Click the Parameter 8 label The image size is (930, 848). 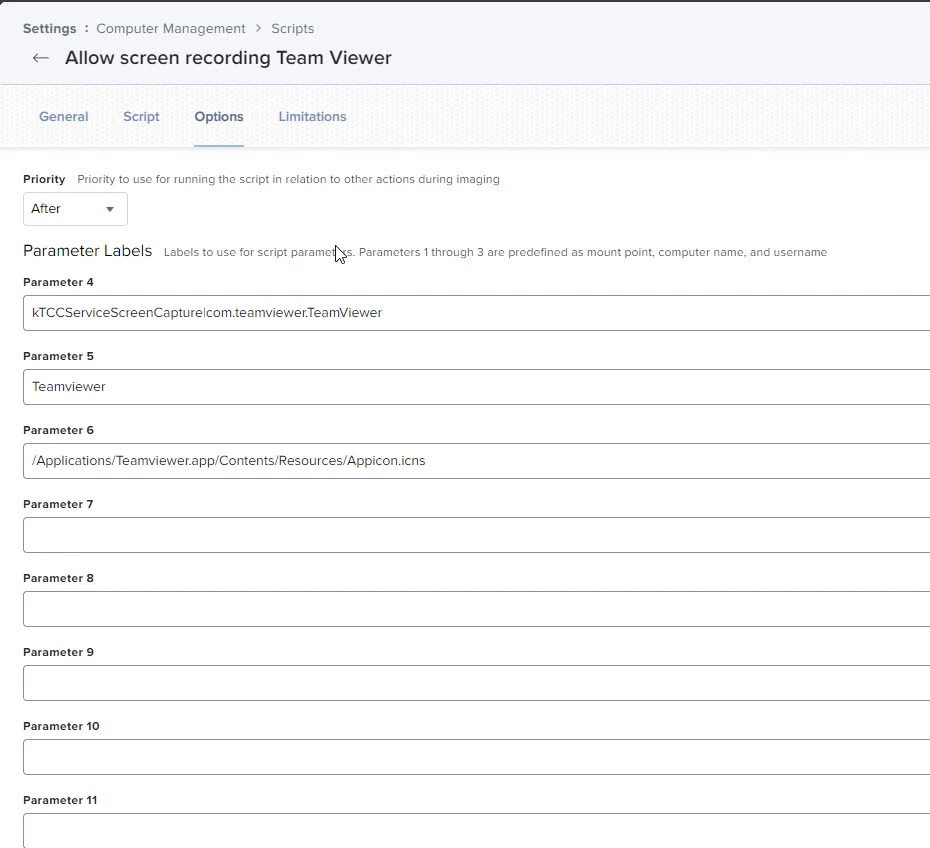tap(58, 578)
